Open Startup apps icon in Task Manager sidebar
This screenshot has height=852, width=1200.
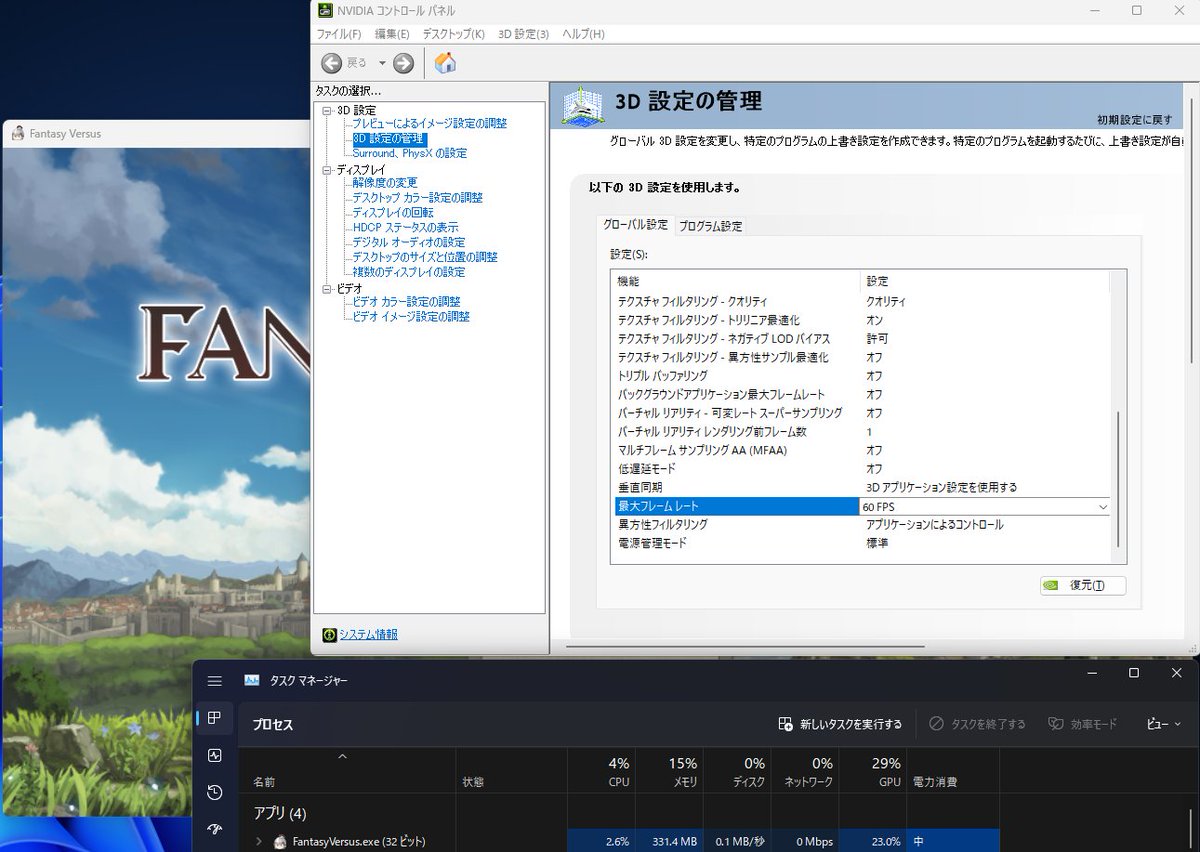214,829
